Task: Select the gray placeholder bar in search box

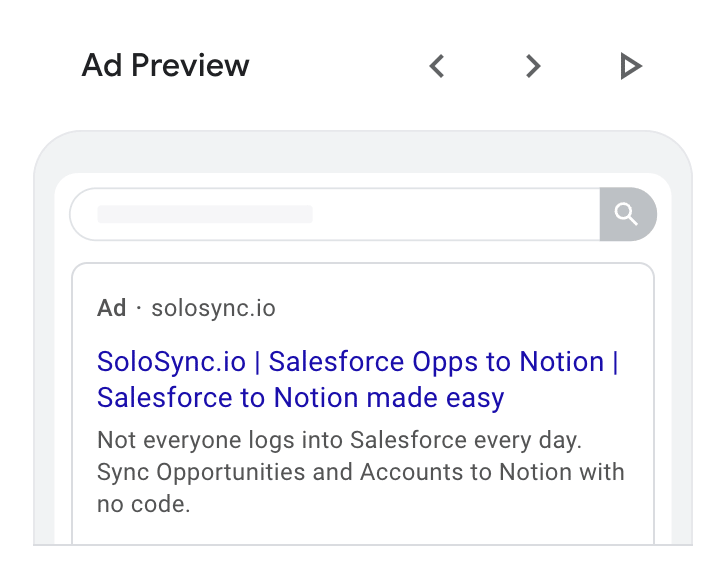Action: [x=205, y=214]
